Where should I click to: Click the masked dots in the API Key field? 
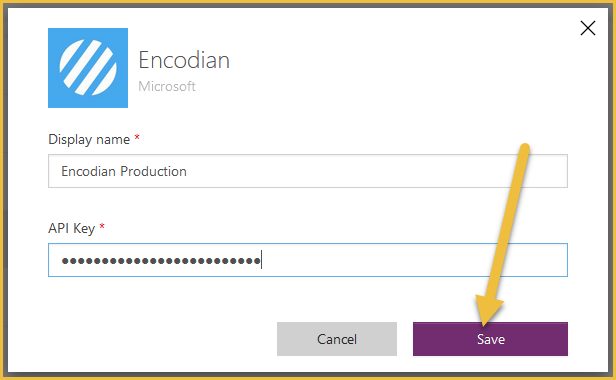pyautogui.click(x=161, y=261)
